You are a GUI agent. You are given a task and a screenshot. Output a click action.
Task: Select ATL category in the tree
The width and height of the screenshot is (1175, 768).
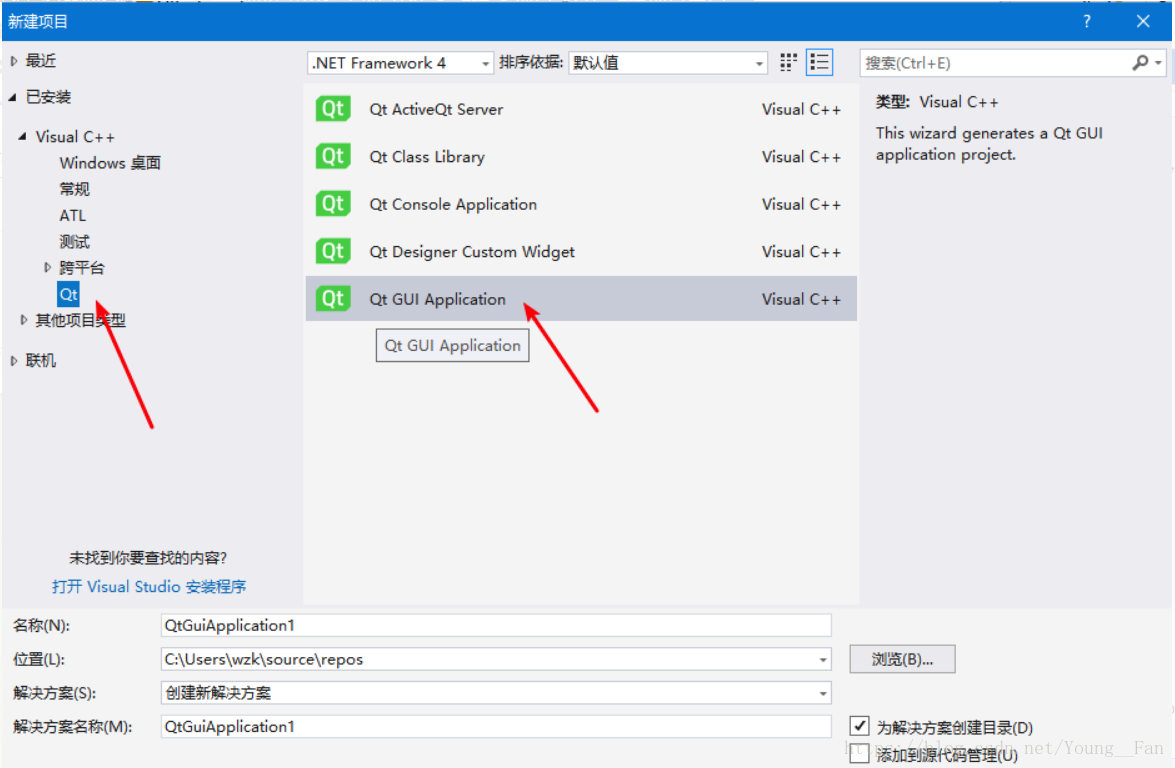click(73, 215)
